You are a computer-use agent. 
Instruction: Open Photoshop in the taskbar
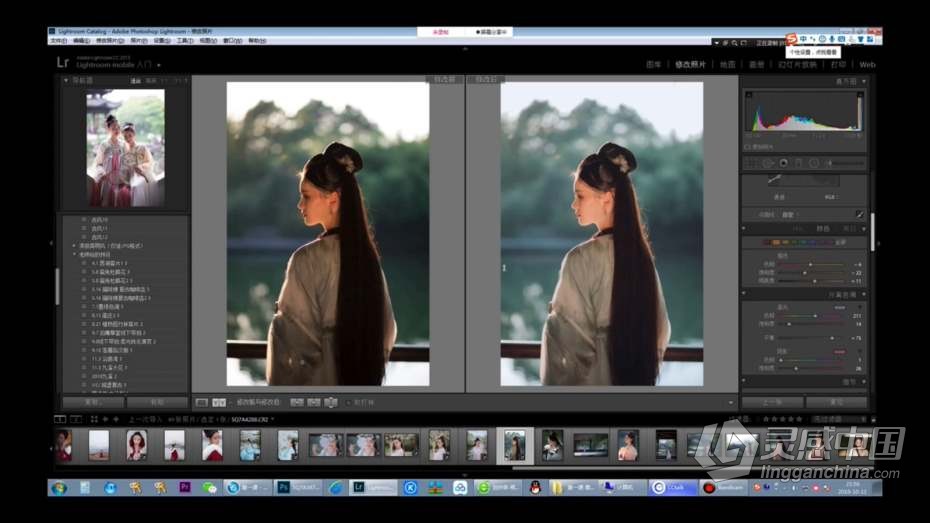[300, 487]
